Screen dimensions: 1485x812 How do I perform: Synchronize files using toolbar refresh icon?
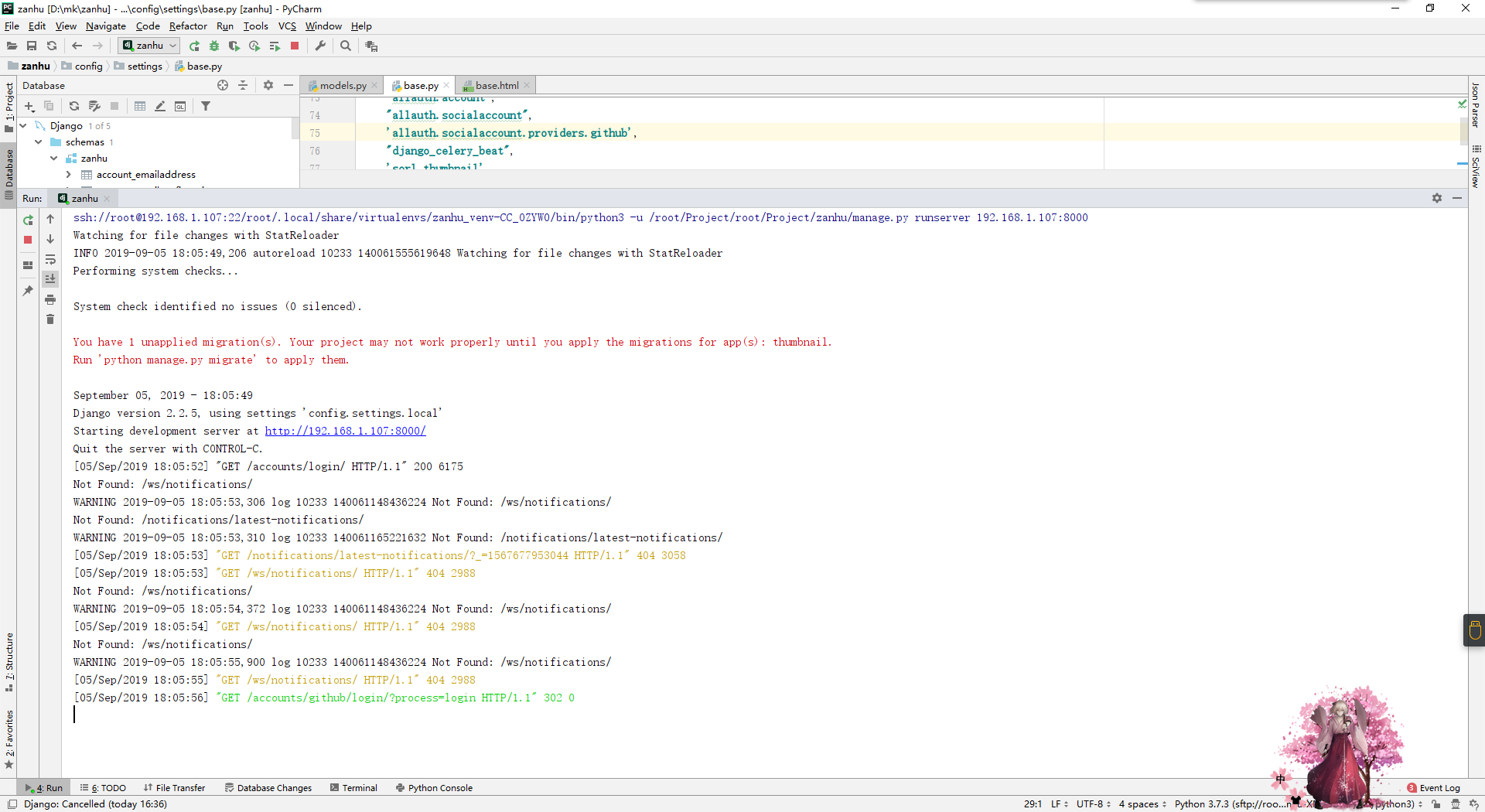(x=52, y=46)
